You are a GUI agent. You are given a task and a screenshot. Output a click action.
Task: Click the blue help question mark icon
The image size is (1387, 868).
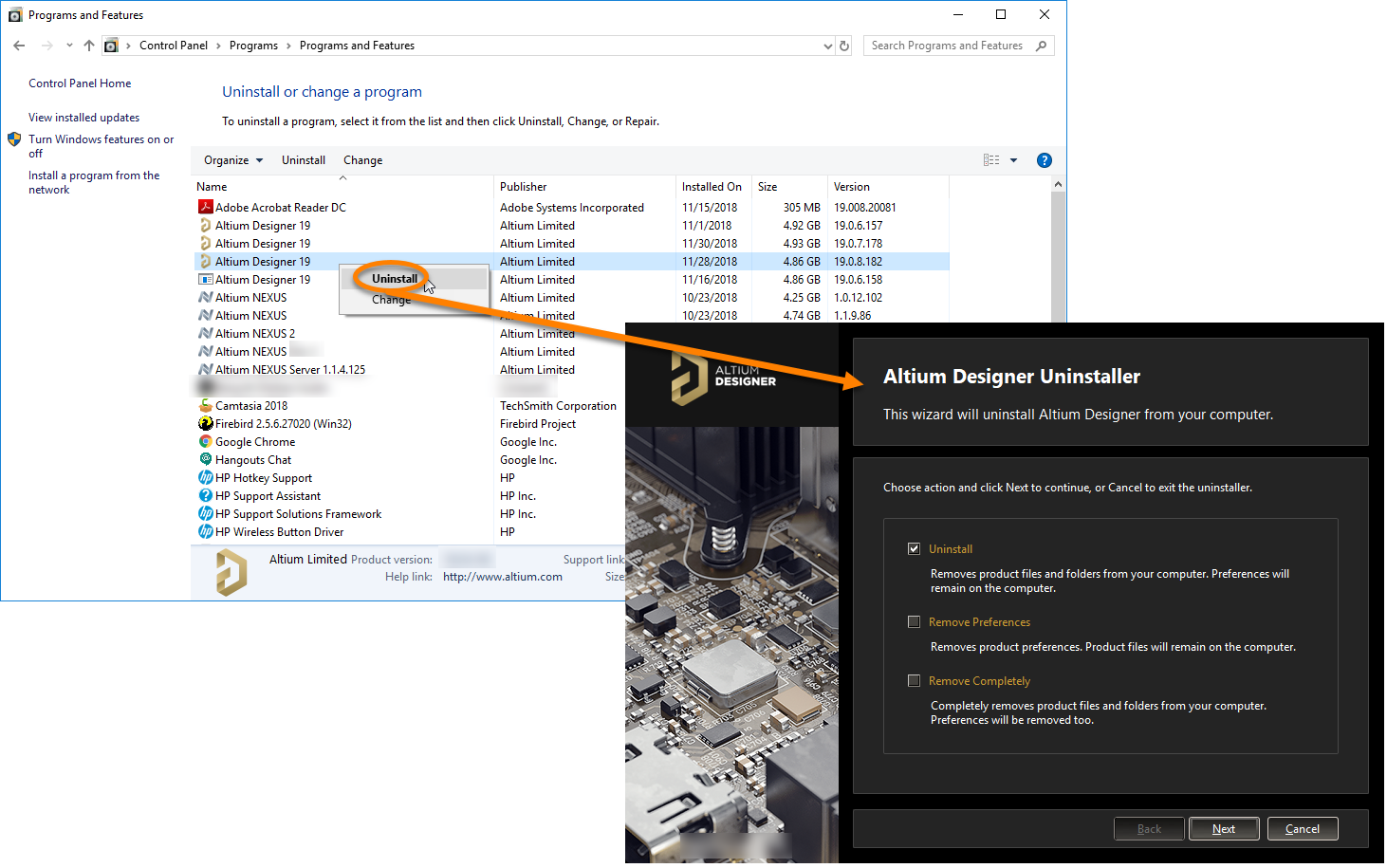(x=1044, y=160)
